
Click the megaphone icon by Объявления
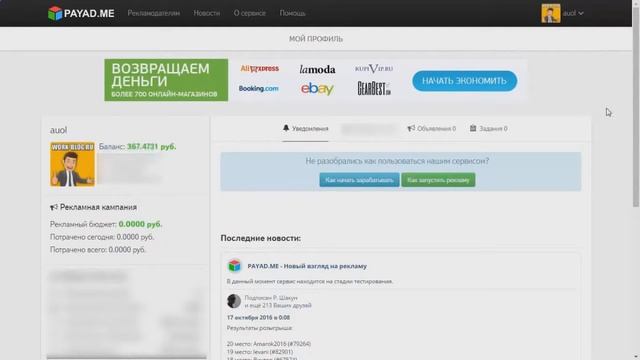(x=411, y=128)
